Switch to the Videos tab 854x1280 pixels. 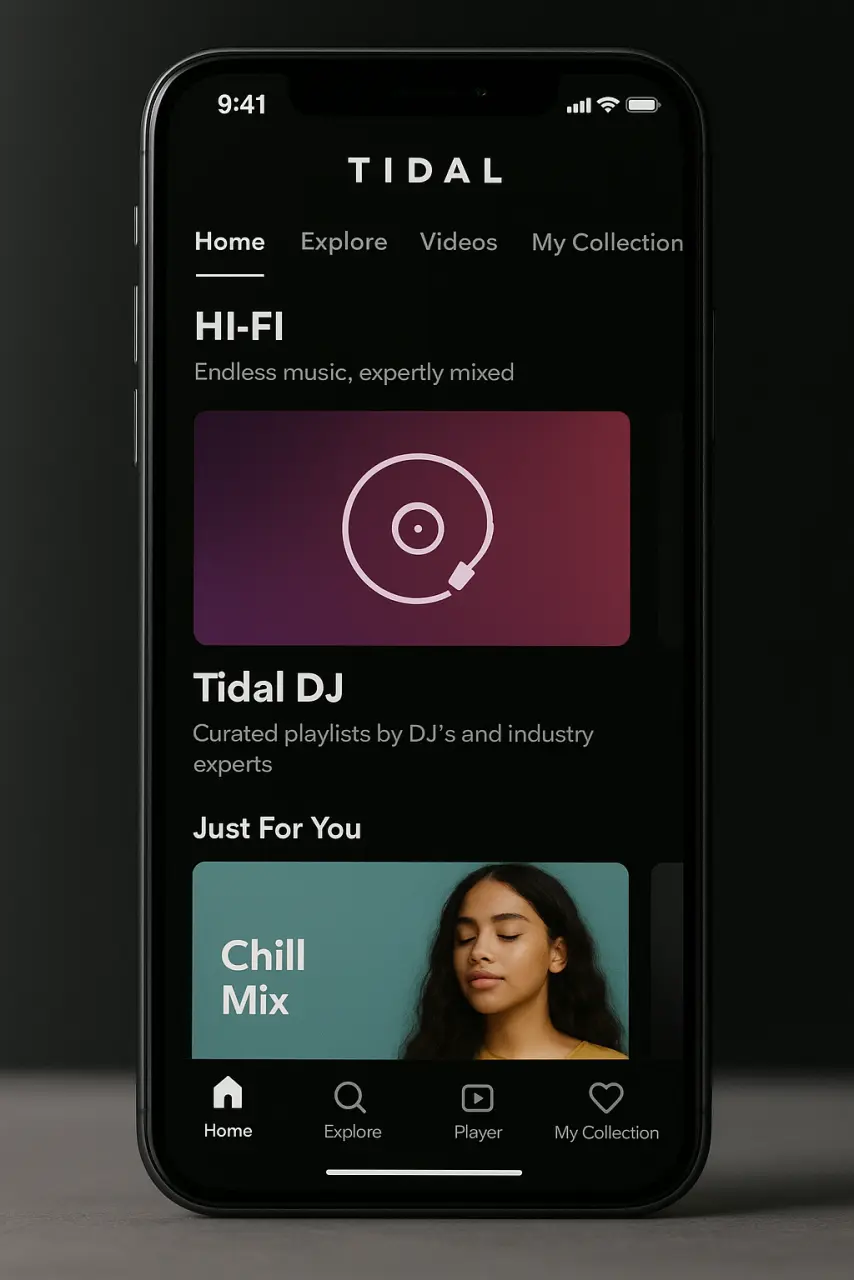(459, 242)
